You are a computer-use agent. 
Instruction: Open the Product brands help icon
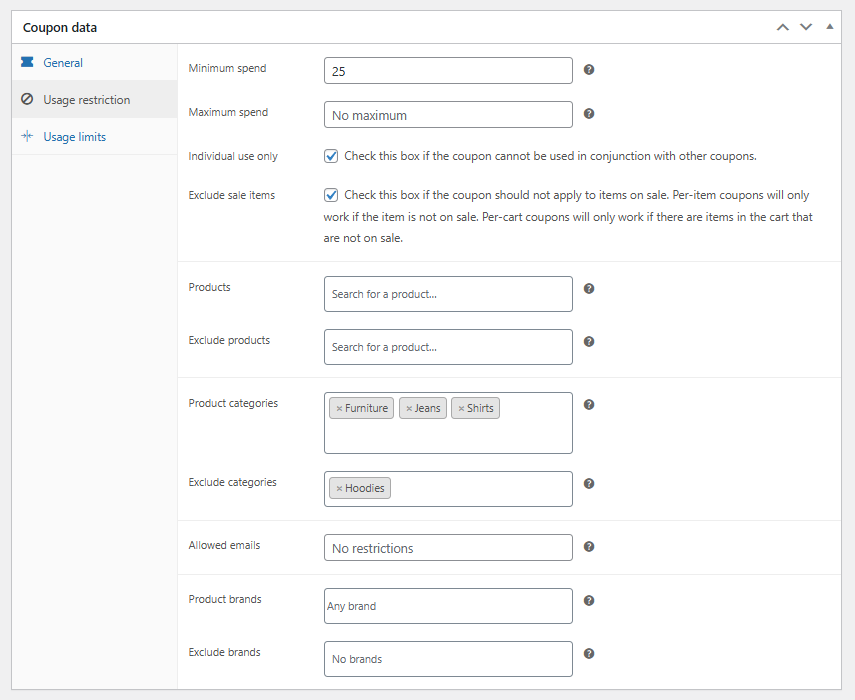tap(589, 598)
